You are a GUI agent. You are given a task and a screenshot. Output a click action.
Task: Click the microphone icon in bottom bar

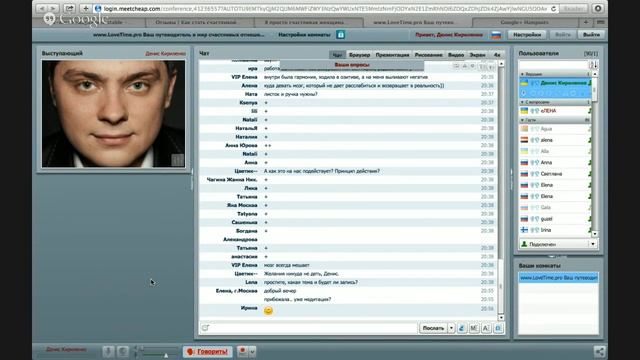[x=108, y=351]
